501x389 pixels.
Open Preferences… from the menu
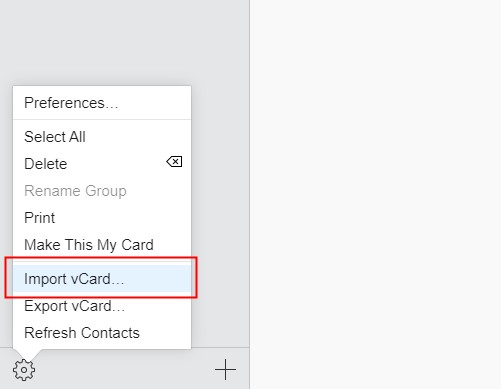(71, 103)
